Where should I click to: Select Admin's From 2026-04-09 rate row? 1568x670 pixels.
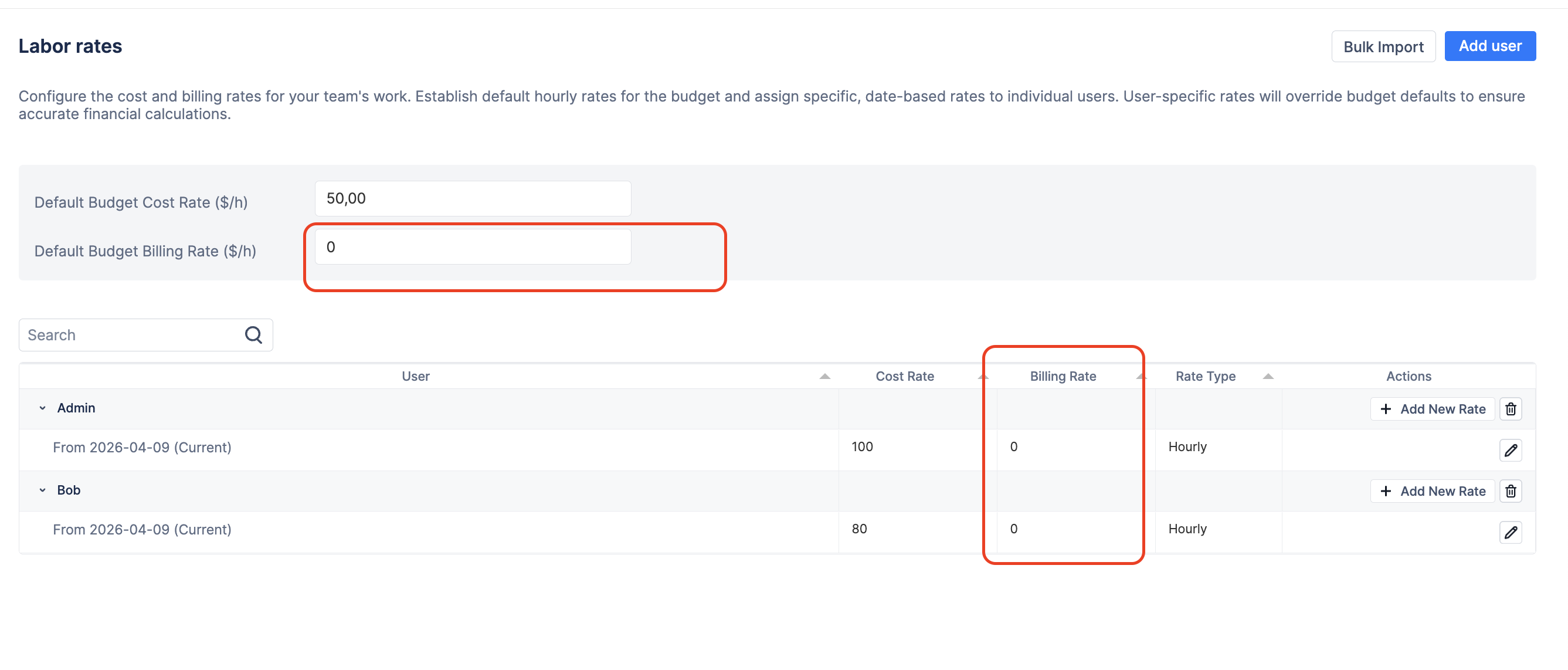pyautogui.click(x=142, y=448)
